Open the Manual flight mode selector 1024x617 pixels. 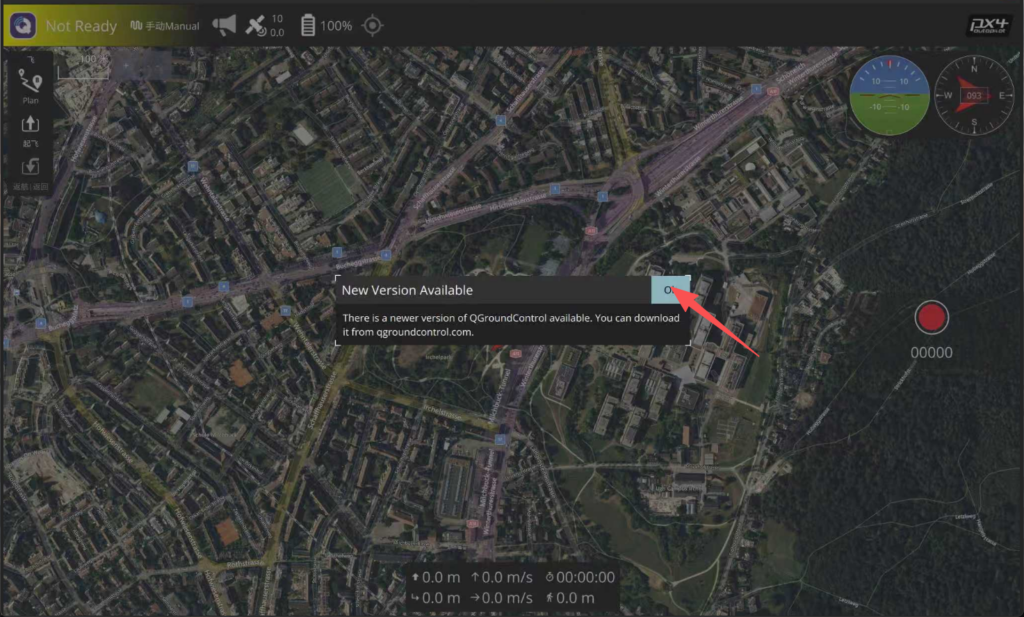click(165, 26)
